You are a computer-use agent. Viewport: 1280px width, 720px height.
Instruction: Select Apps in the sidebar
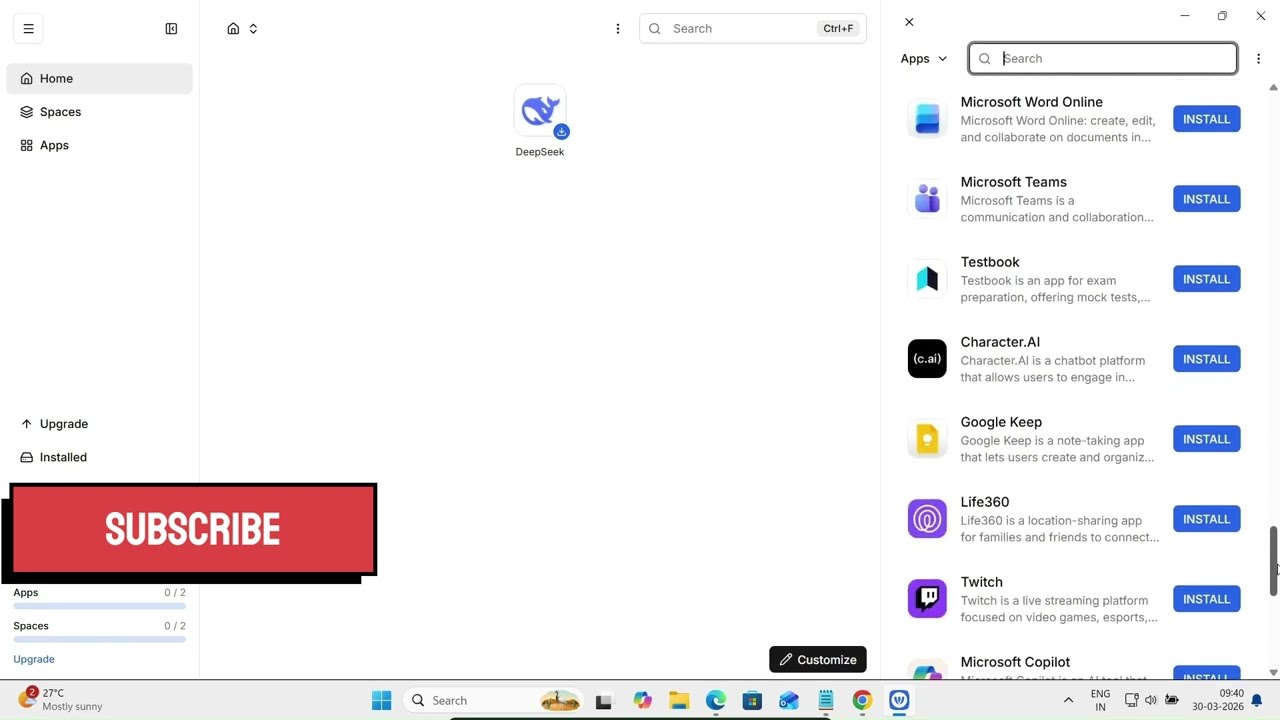pyautogui.click(x=99, y=146)
